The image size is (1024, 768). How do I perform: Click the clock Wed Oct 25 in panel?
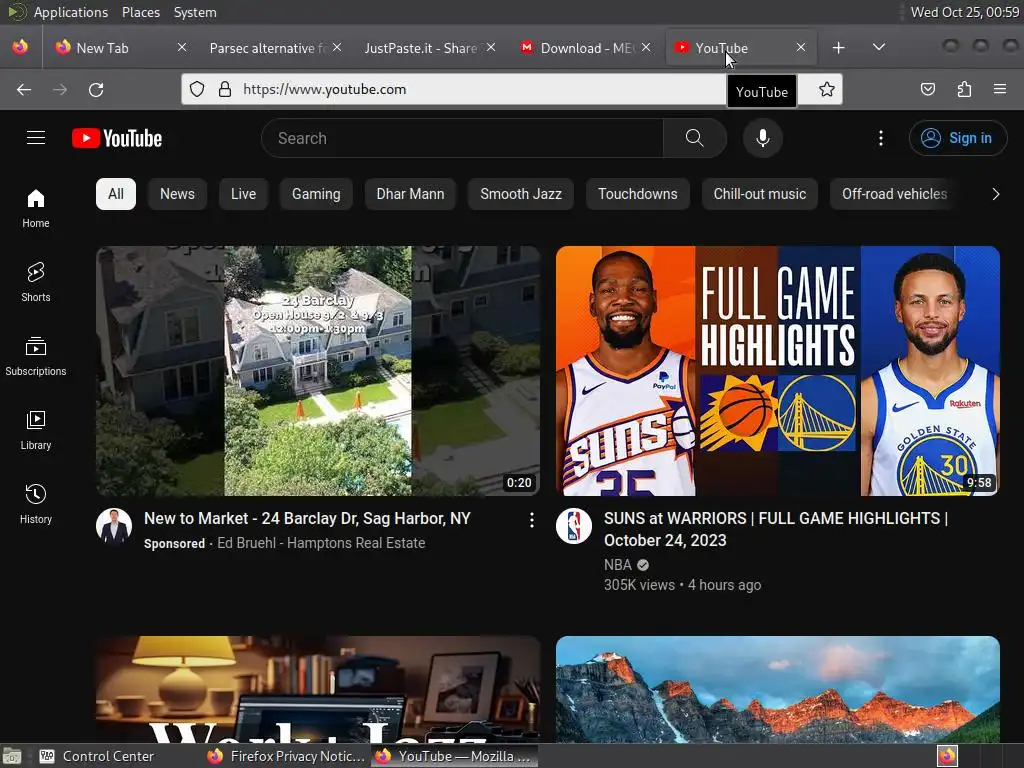pos(965,12)
